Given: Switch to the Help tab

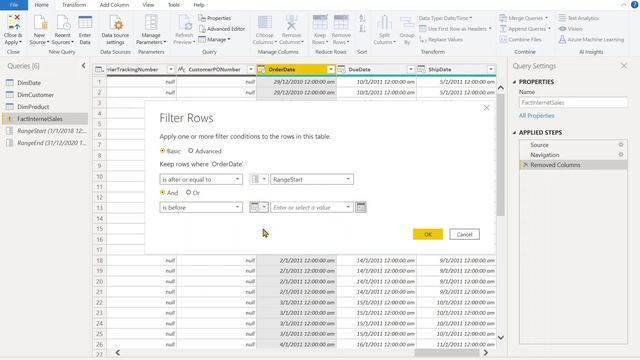Looking at the screenshot, I should tap(199, 5).
